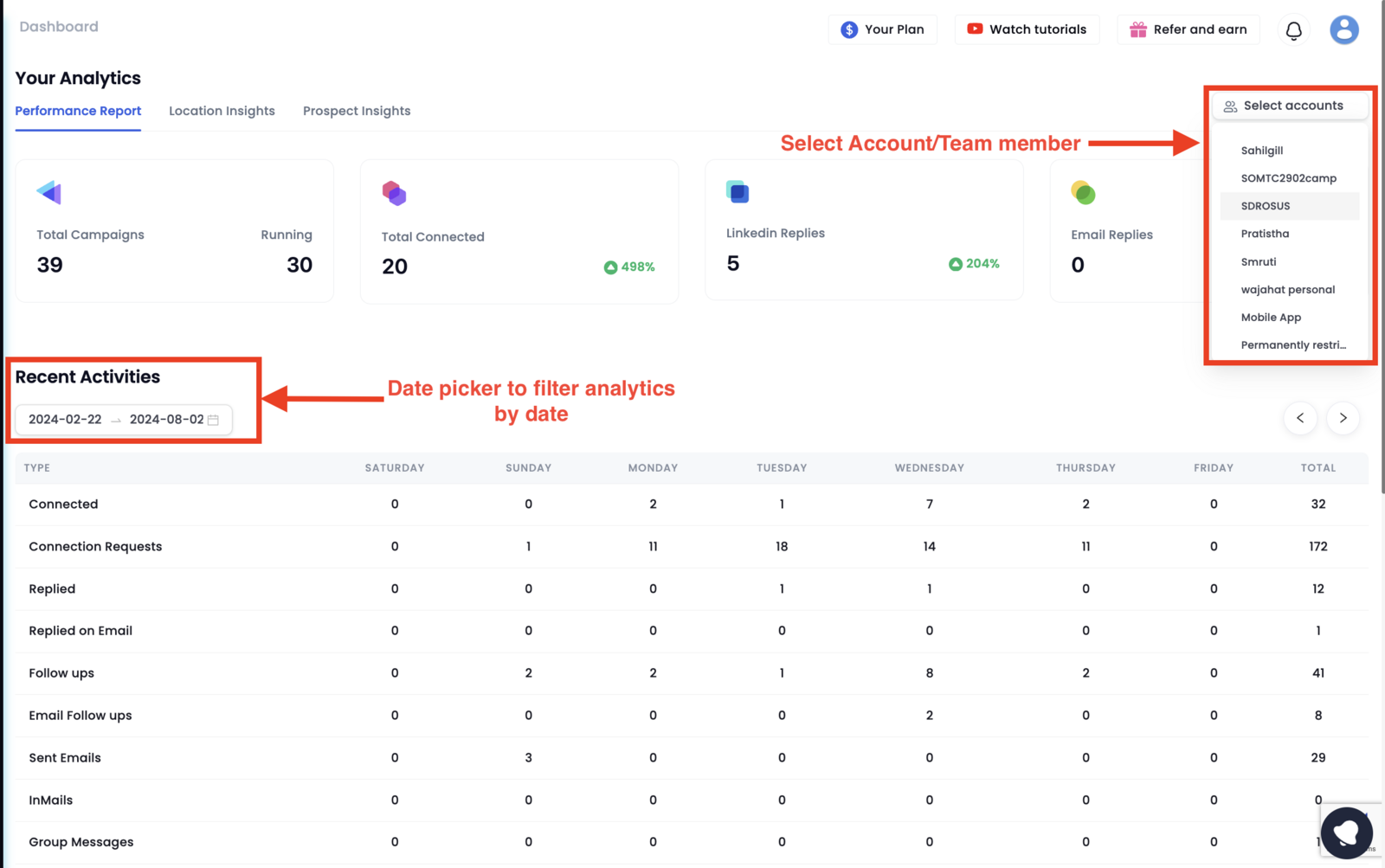Open the chat support bubble icon
The image size is (1385, 868).
click(x=1346, y=833)
